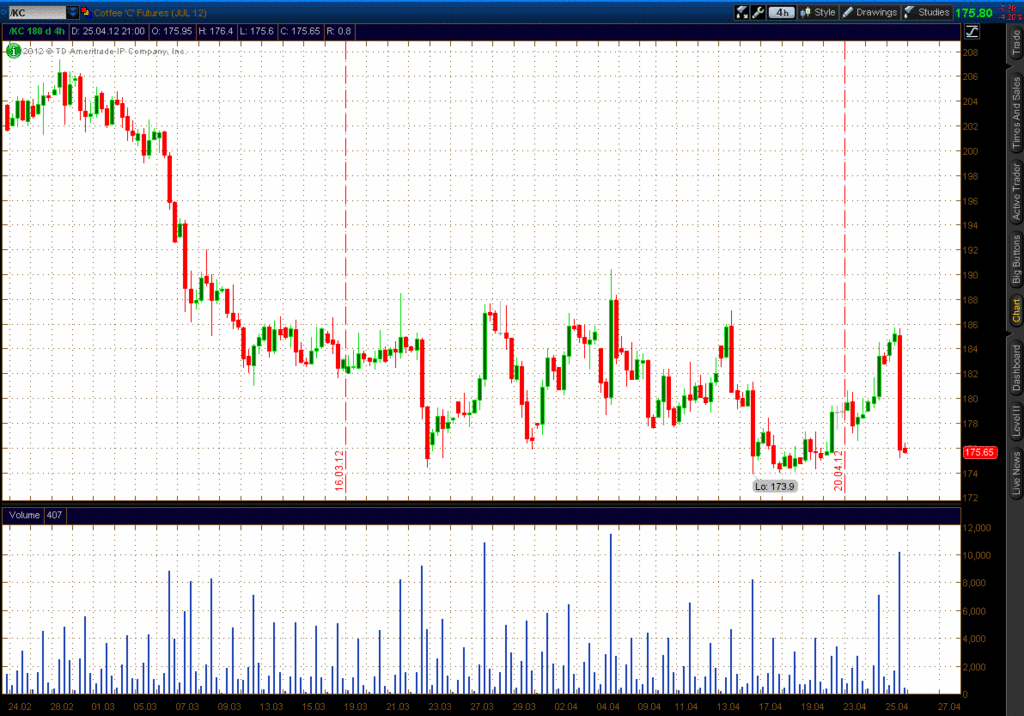Click the 04.04 date axis label
The height and width of the screenshot is (716, 1024).
click(x=607, y=706)
